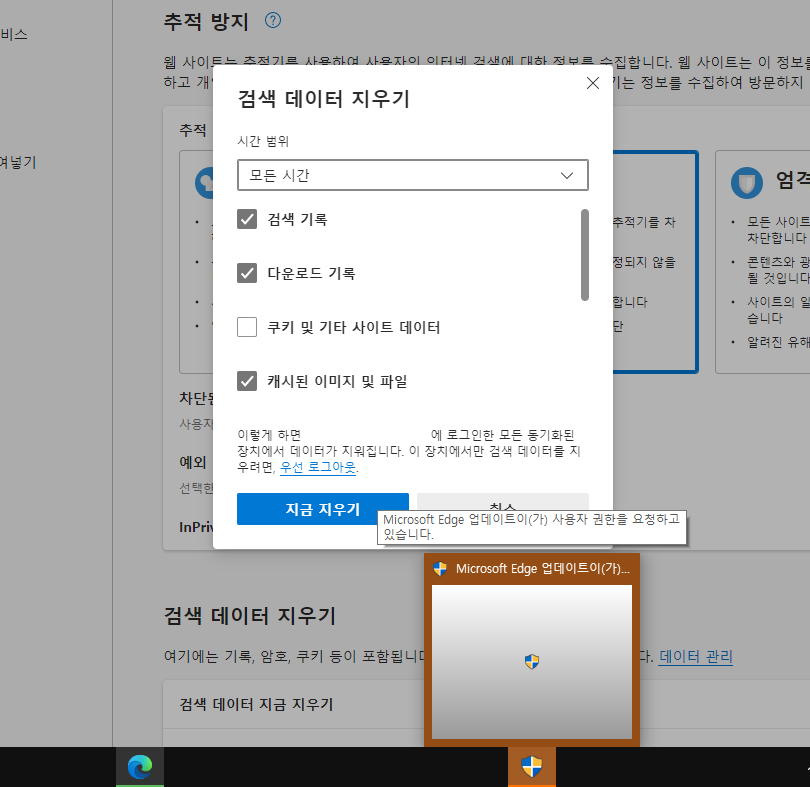
Task: Open the 데이터 관리 link
Action: (x=696, y=656)
